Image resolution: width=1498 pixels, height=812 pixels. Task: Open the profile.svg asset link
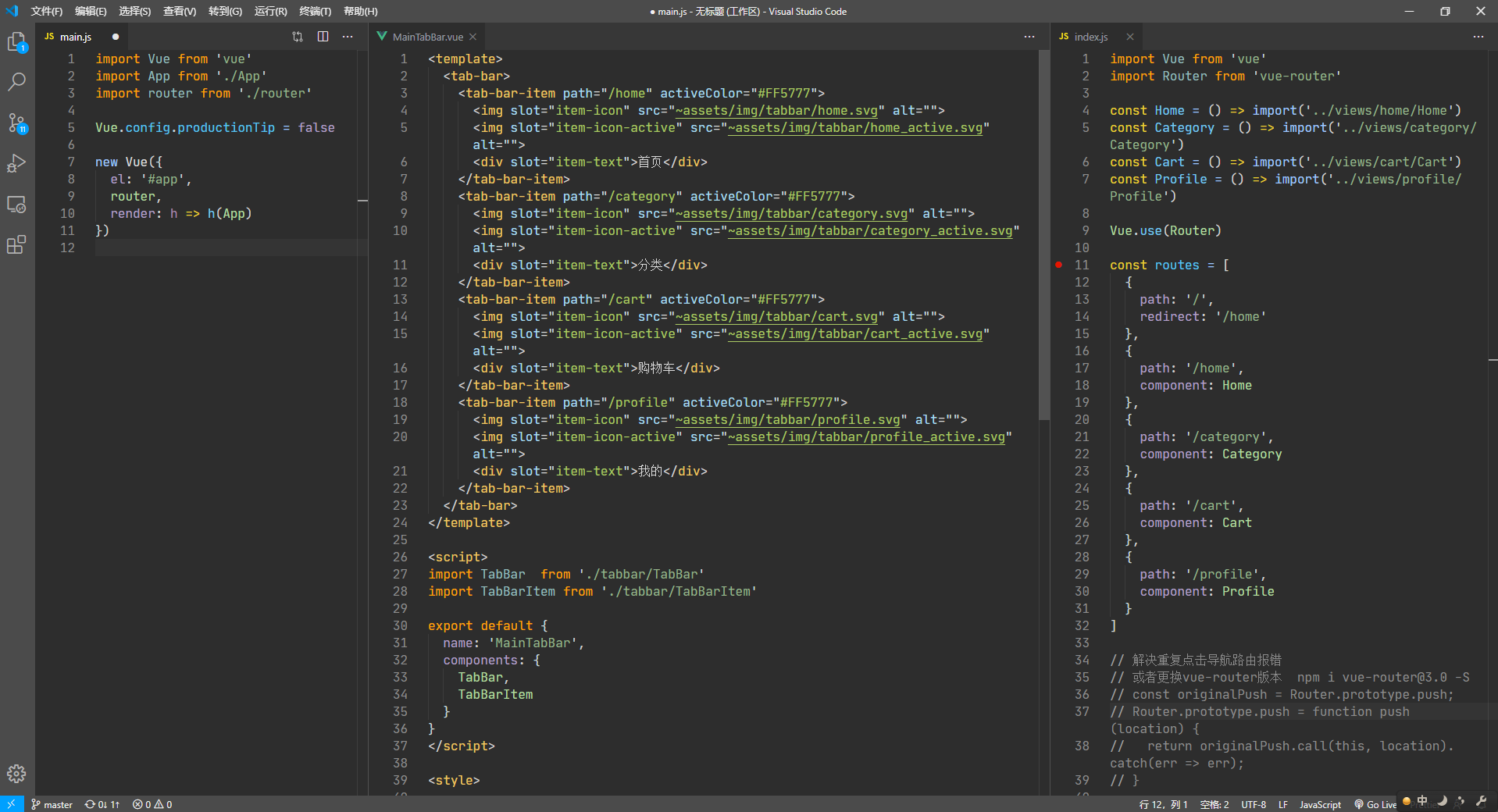point(788,419)
